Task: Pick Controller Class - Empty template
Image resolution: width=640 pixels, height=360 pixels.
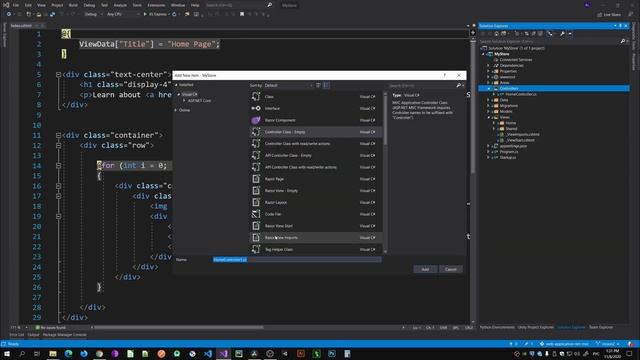Action: (316, 132)
